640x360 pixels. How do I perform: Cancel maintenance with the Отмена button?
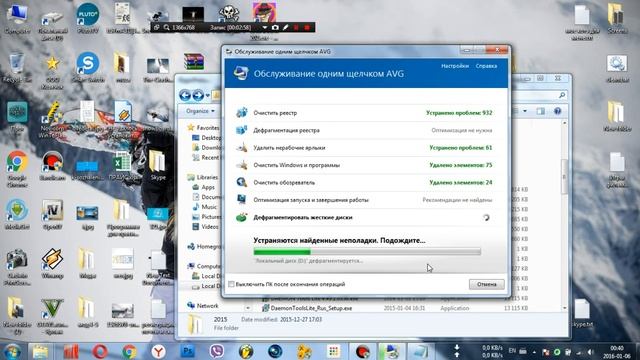coord(487,284)
